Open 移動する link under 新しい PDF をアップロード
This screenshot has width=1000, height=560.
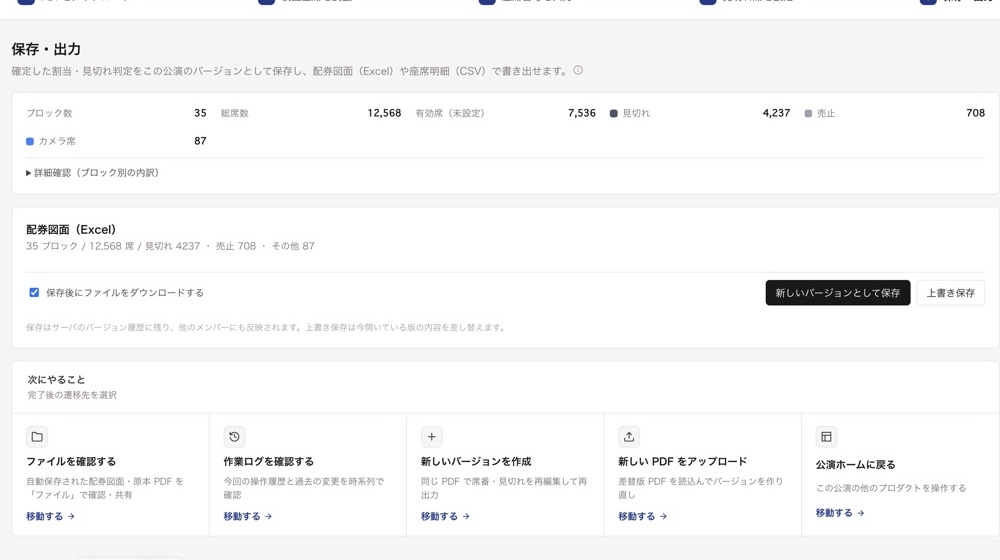click(642, 516)
